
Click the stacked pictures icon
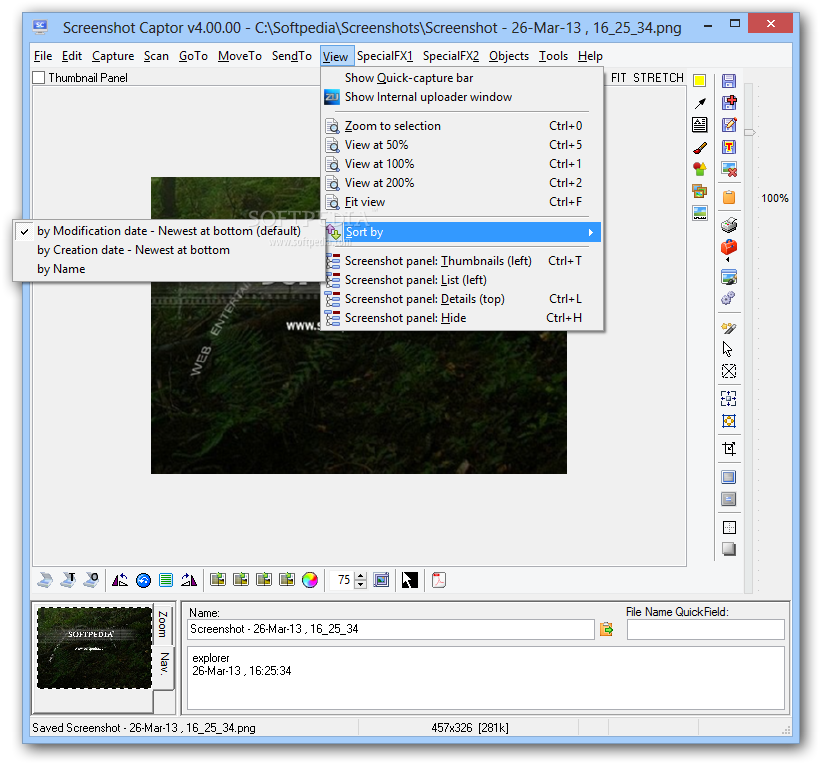(x=700, y=191)
